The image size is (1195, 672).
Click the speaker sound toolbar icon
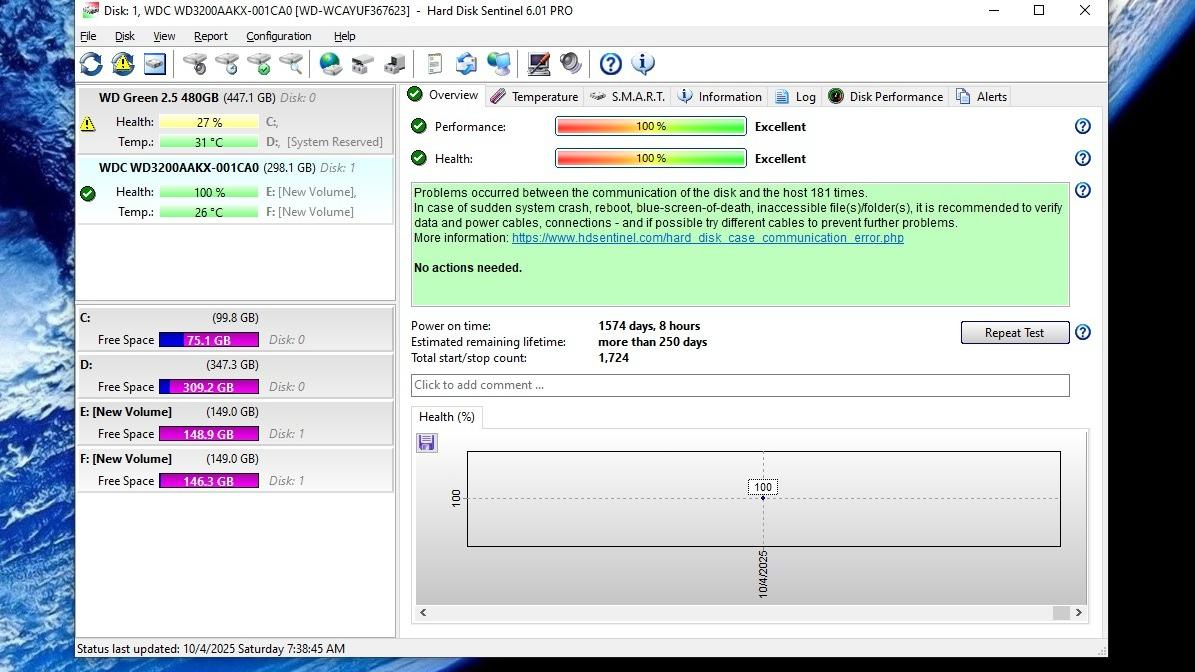(x=571, y=64)
